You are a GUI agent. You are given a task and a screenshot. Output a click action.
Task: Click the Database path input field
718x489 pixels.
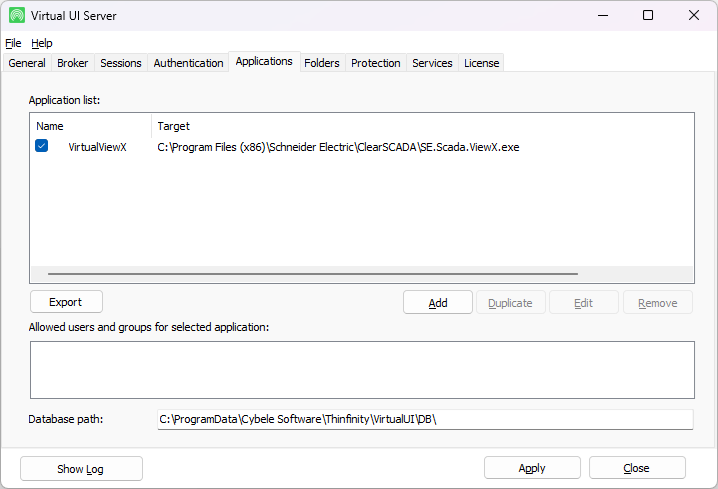[x=424, y=419]
